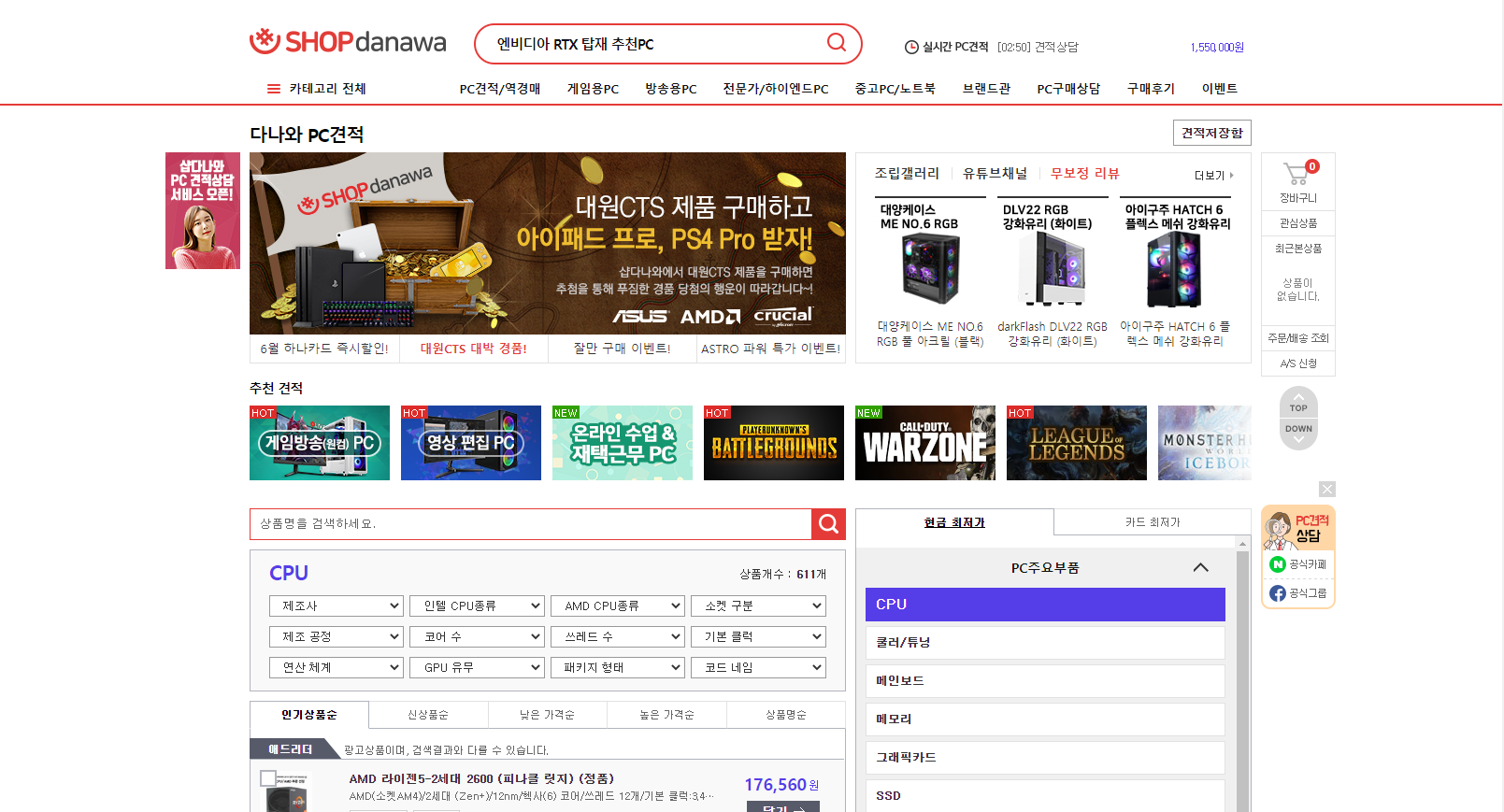1504x812 pixels.
Task: Open the League of Legends thumbnail
Action: click(1077, 443)
